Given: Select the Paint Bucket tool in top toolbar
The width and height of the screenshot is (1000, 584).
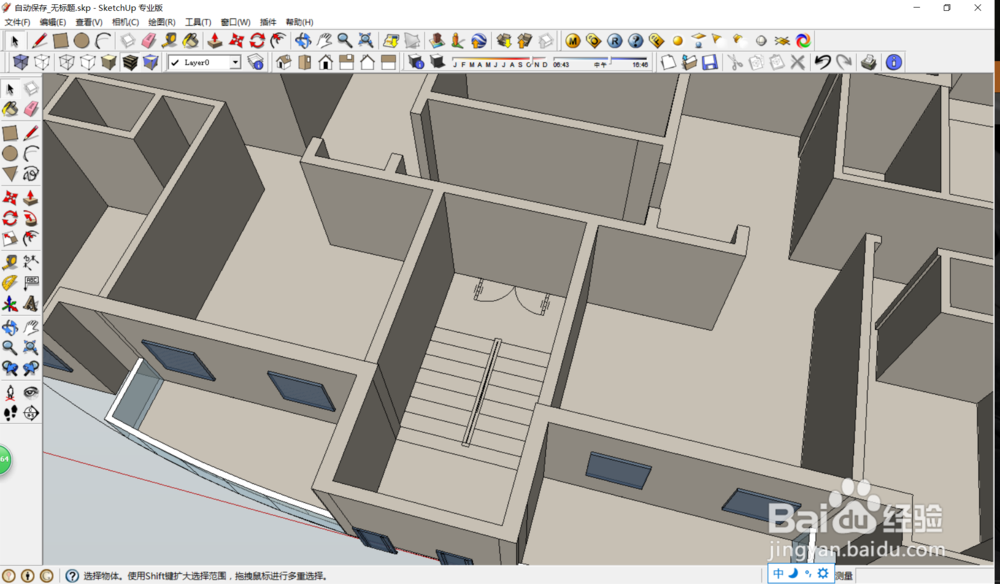Looking at the screenshot, I should tap(190, 41).
